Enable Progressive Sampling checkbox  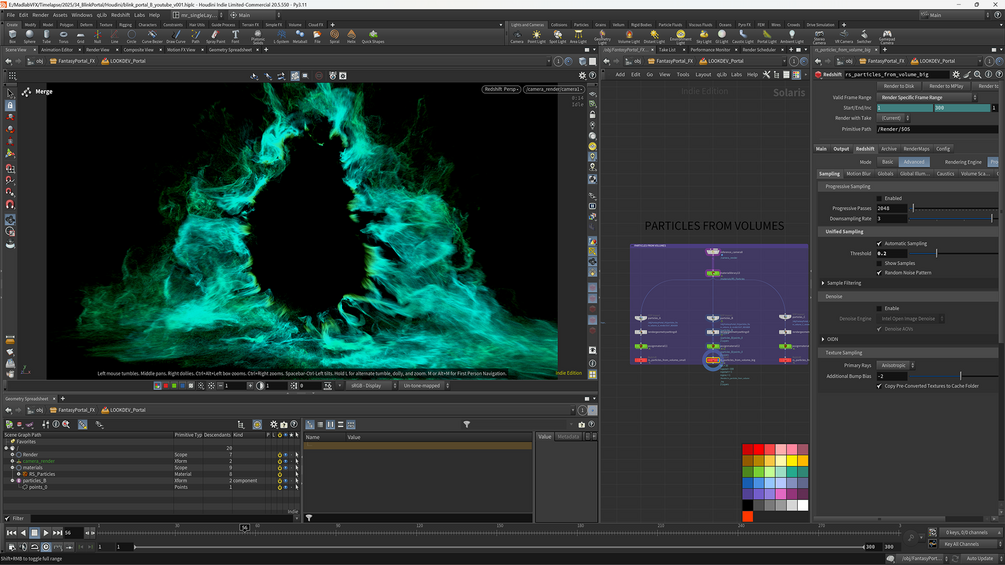(x=879, y=198)
